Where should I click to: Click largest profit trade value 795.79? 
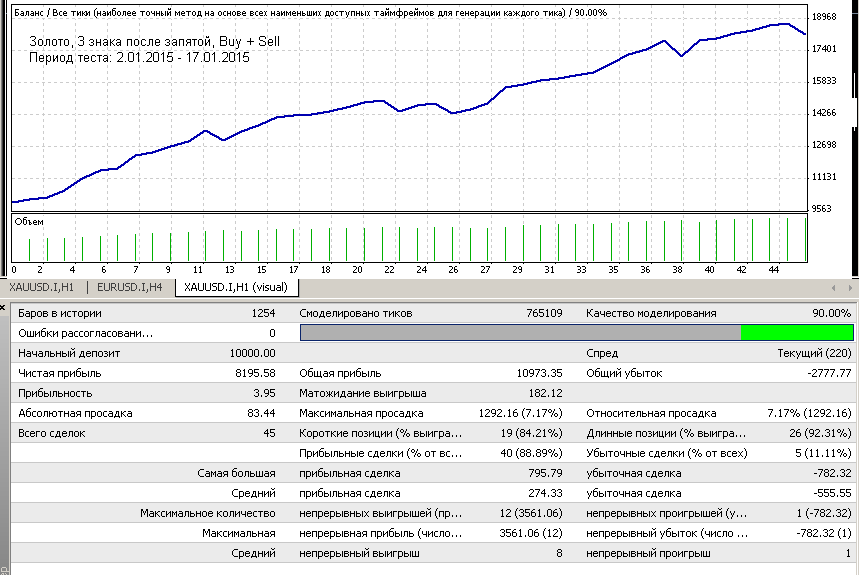[545, 473]
